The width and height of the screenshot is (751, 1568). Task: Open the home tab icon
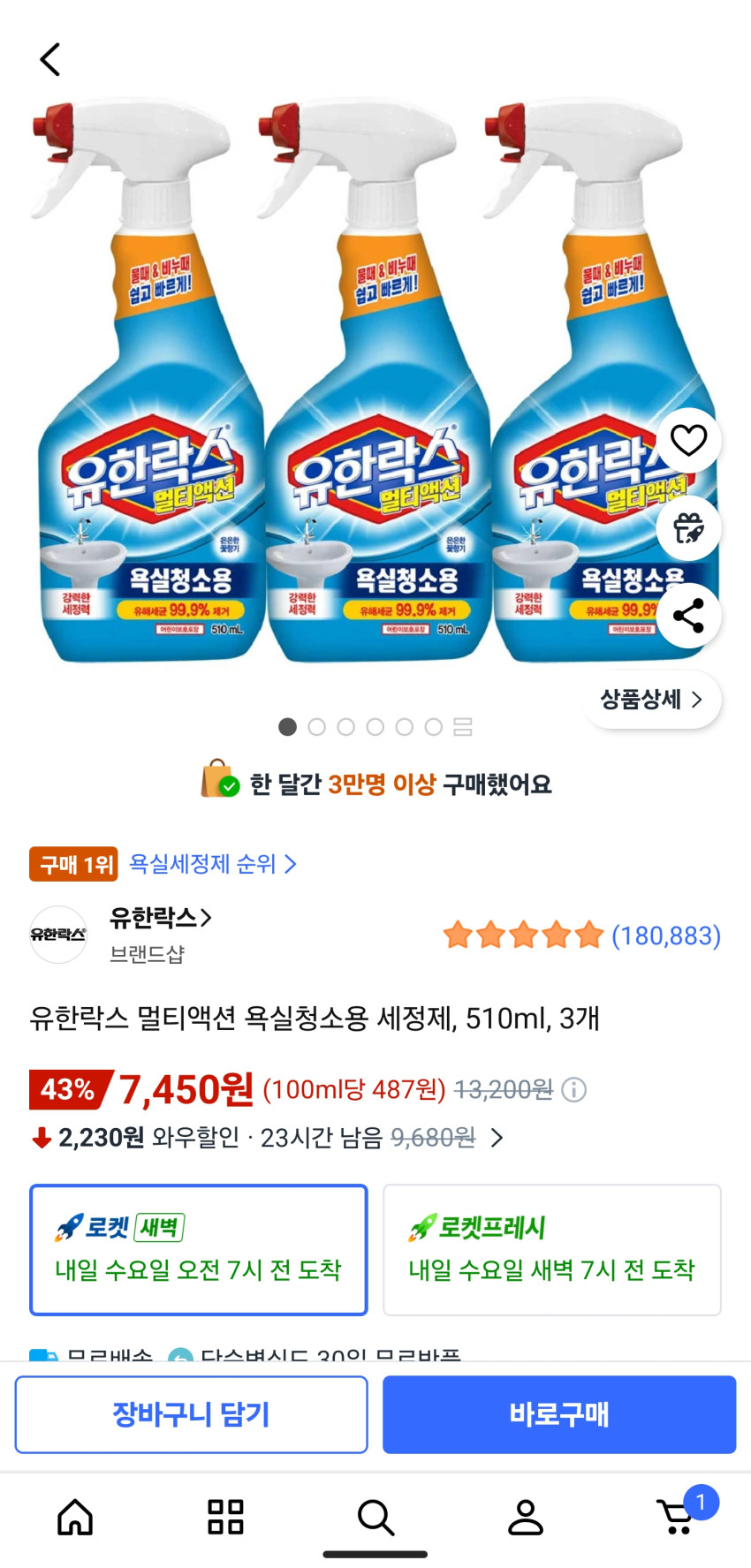click(x=75, y=1517)
